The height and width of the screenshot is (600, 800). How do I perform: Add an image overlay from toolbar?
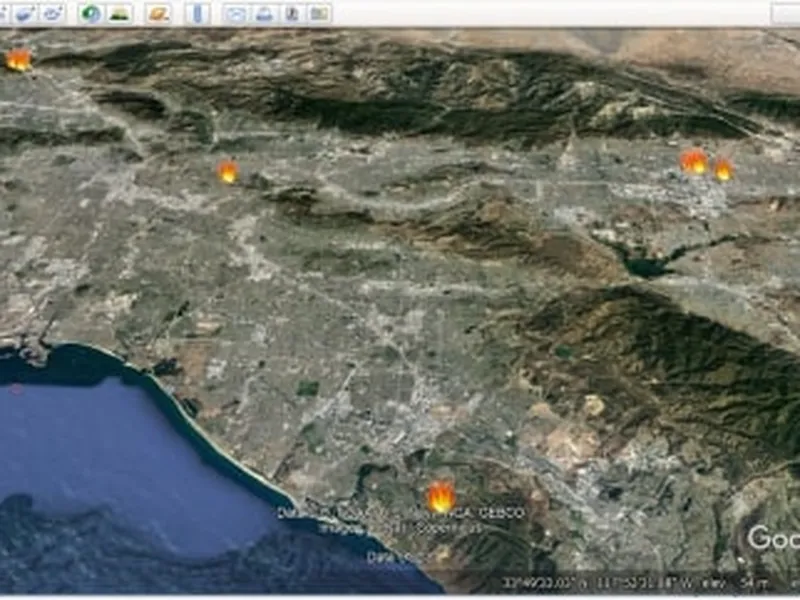coord(25,13)
